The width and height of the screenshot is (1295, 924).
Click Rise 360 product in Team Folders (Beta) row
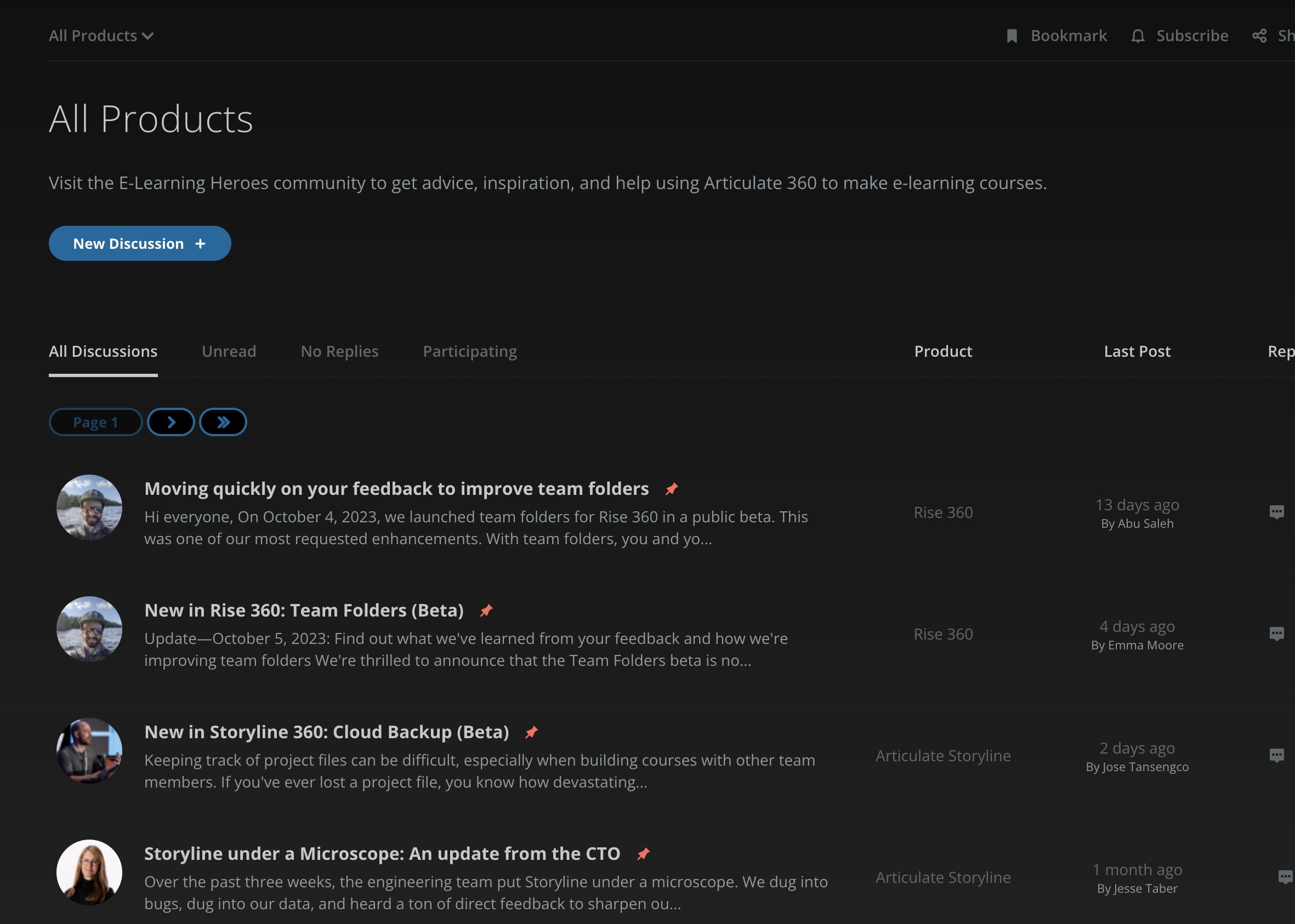coord(943,635)
